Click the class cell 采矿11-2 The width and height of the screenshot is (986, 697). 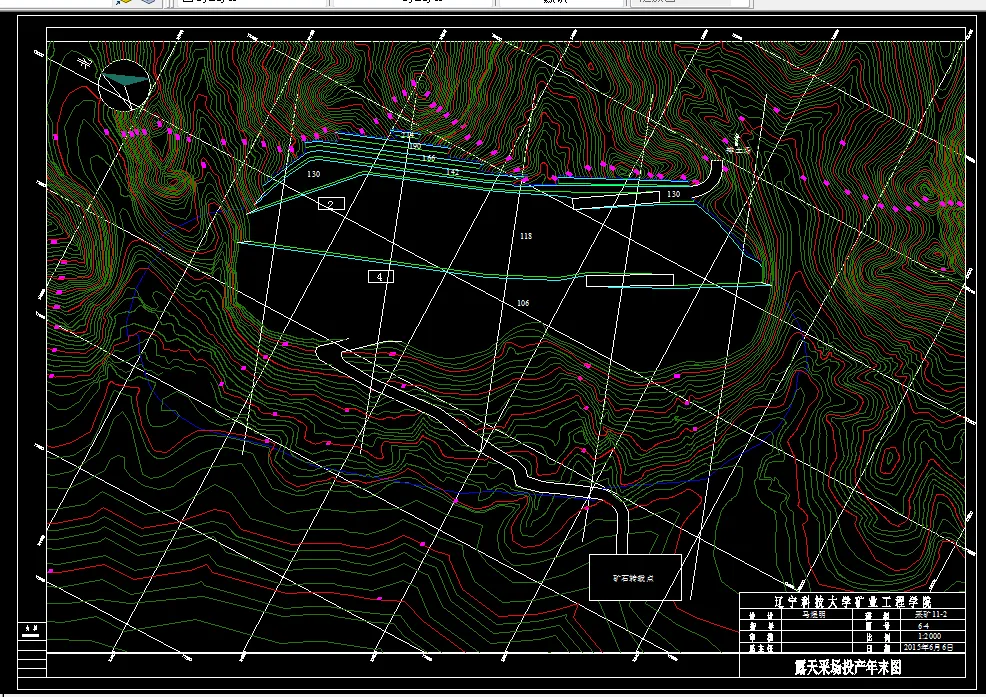coord(931,615)
